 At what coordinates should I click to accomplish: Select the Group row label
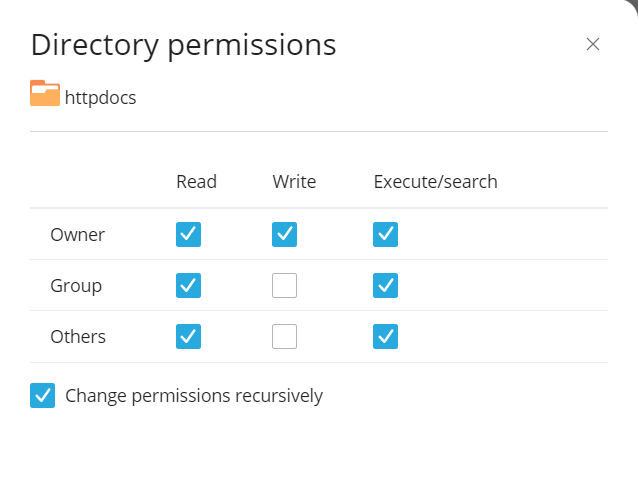76,285
